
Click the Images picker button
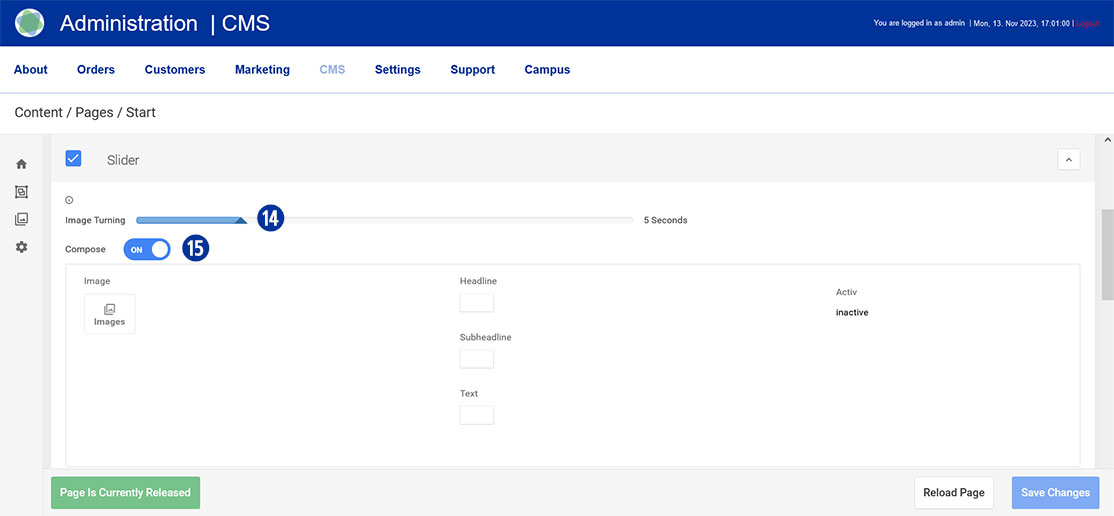coord(109,314)
